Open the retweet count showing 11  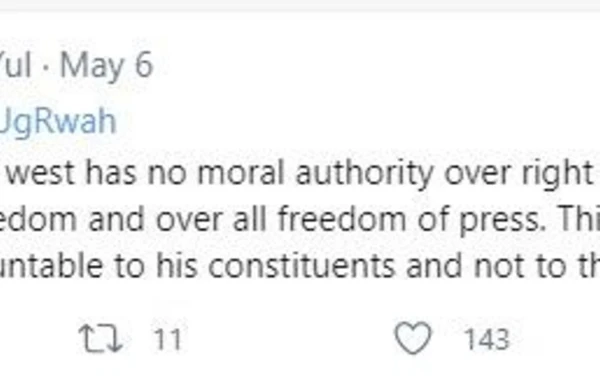pyautogui.click(x=167, y=339)
